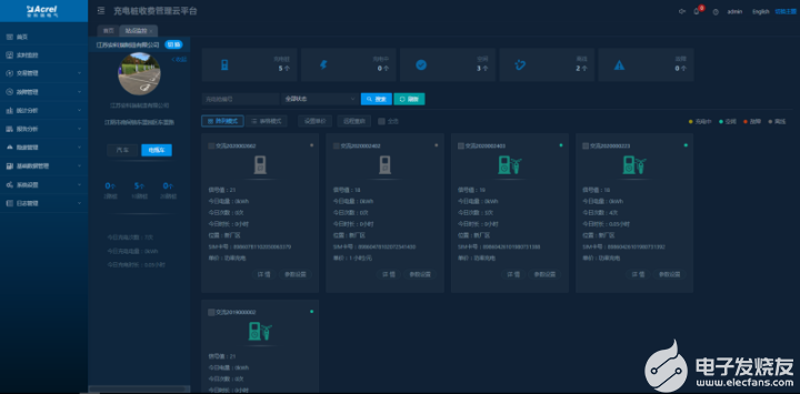The height and width of the screenshot is (394, 800).
Task: Click the idle checkmark status icon
Action: point(421,65)
